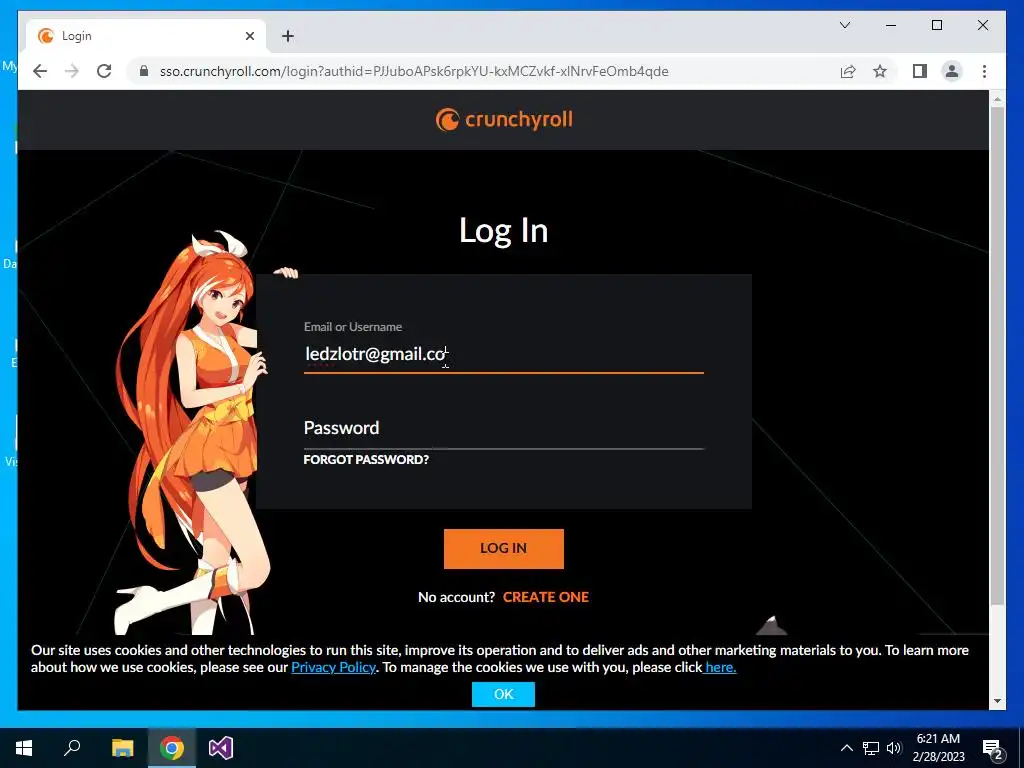Click the page vertical scrollbar thumb
Viewport: 1024px width, 768px height.
[997, 356]
